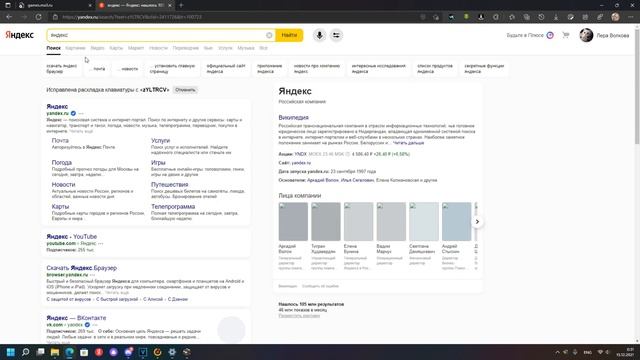Open Андрей Стыскин photo thumbnail

(x=456, y=222)
